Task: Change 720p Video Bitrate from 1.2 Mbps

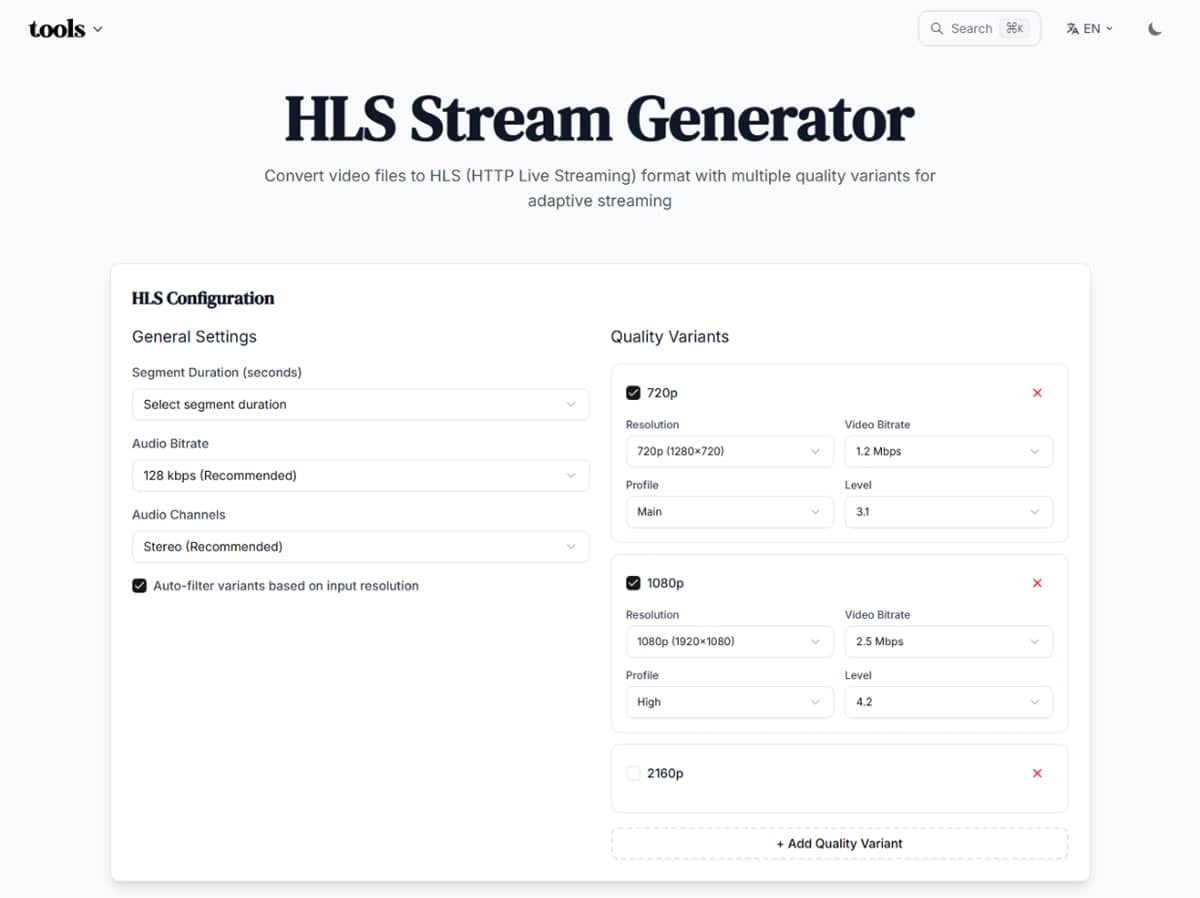Action: [948, 452]
